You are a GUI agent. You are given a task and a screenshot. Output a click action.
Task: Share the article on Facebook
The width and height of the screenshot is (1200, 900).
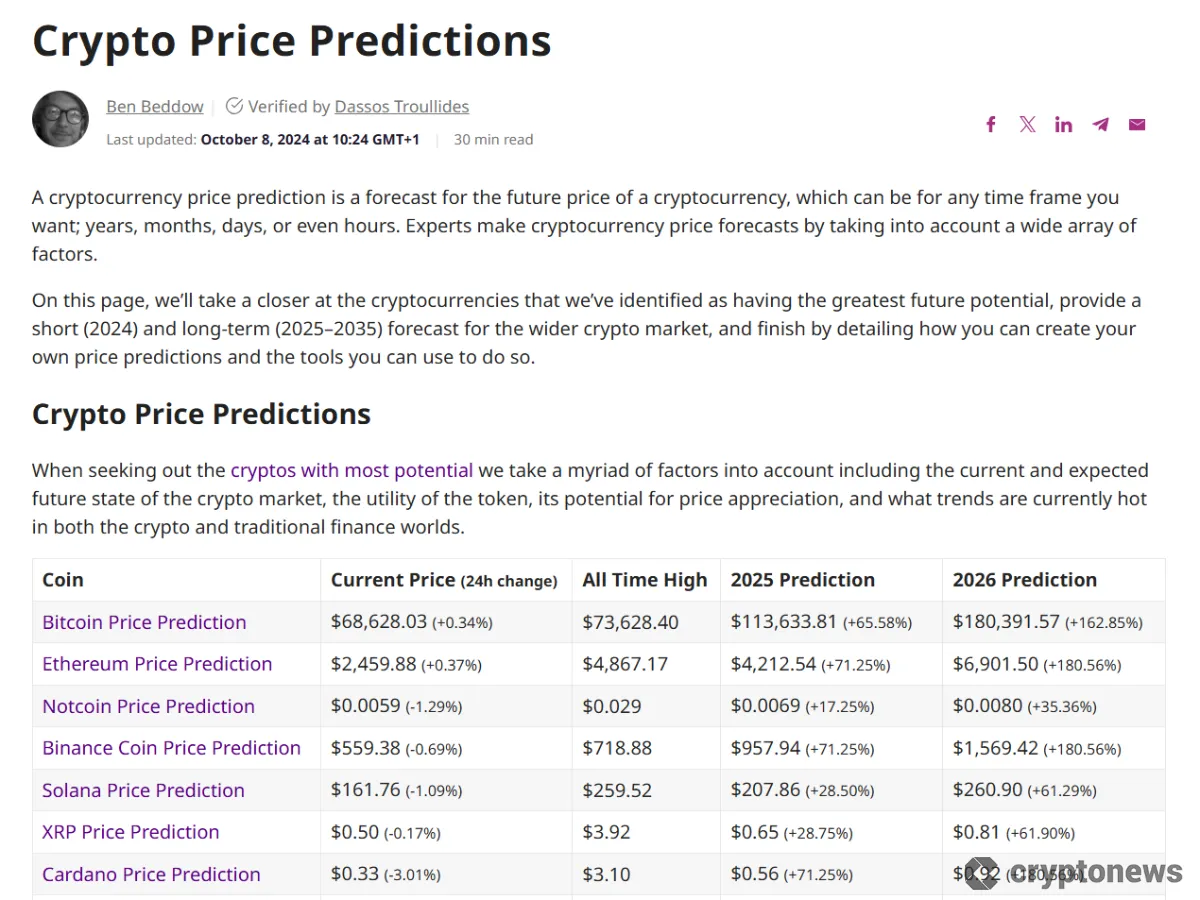pos(990,124)
